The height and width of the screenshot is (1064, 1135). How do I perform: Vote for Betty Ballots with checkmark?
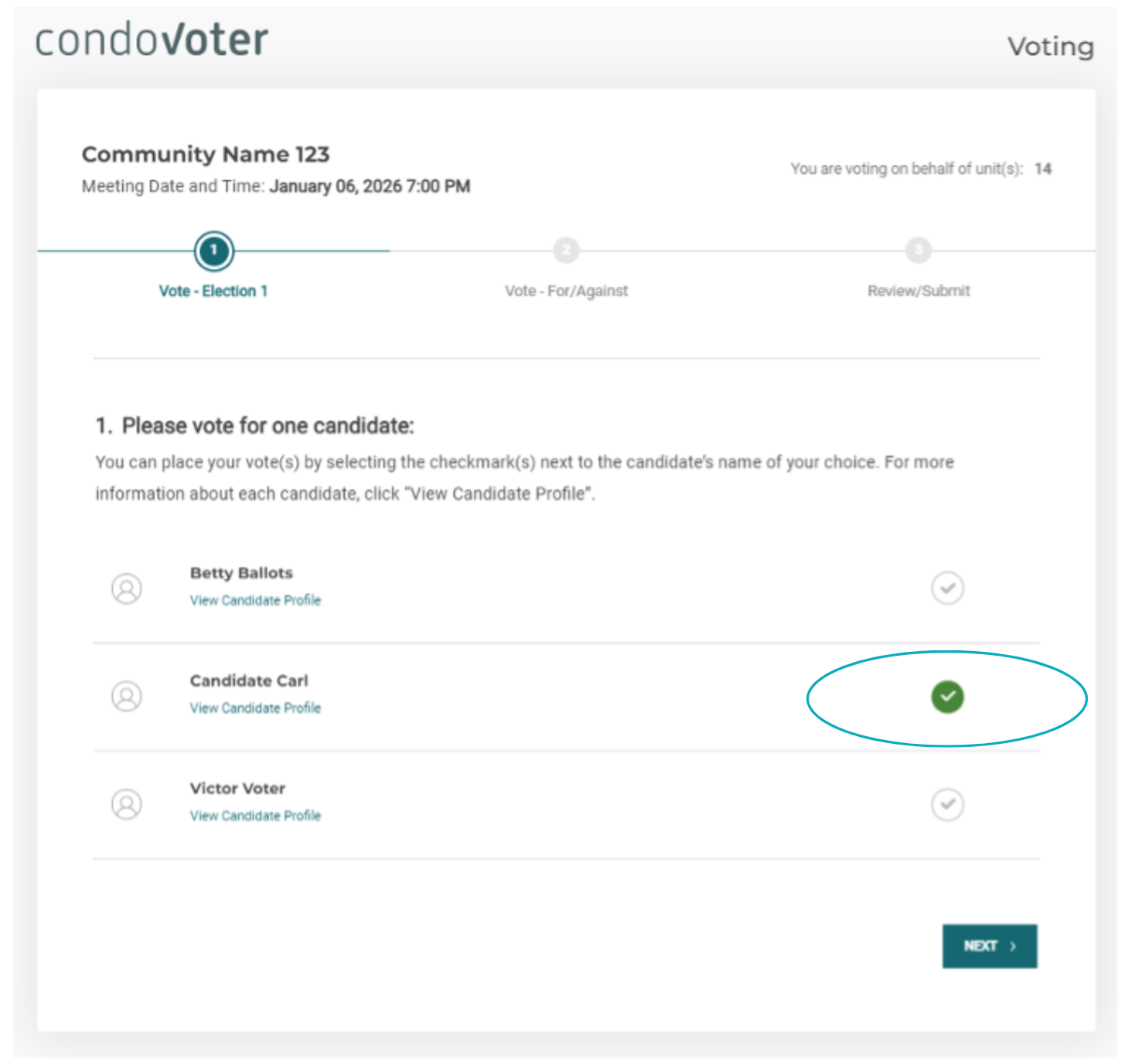coord(947,588)
